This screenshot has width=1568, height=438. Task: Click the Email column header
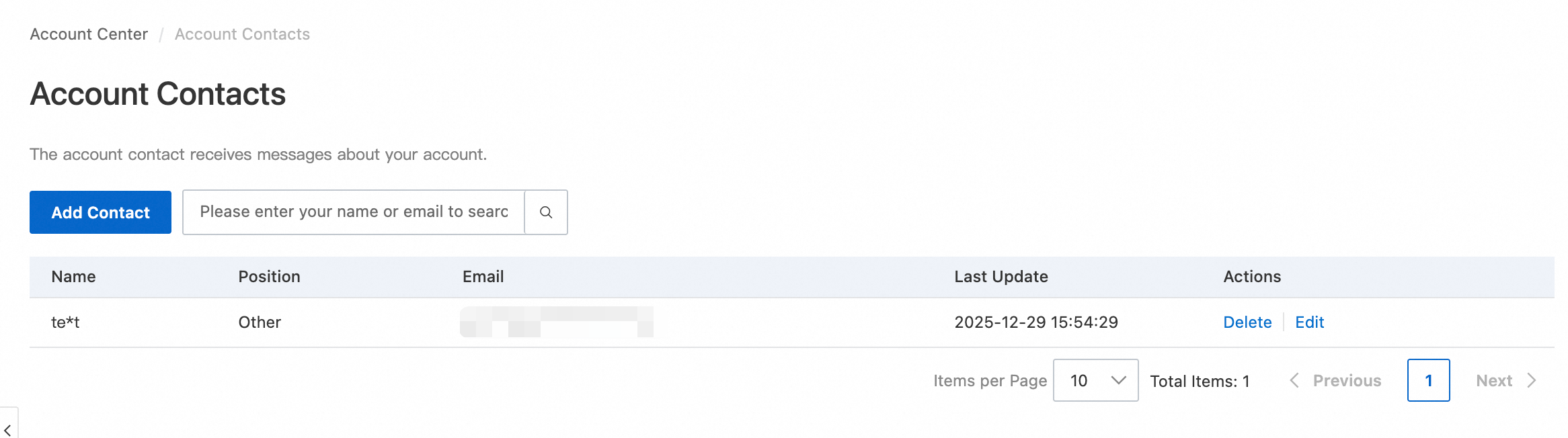[x=483, y=277]
